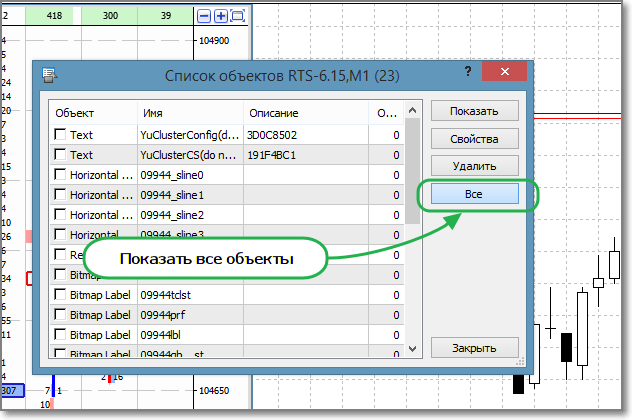Click the Показать button
This screenshot has height=420, width=632.
coord(474,111)
